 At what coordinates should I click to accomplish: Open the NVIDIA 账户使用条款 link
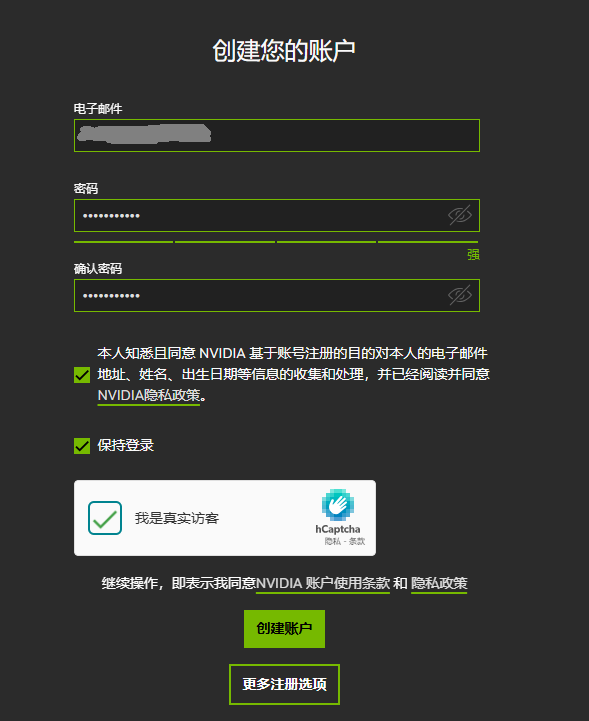pyautogui.click(x=323, y=583)
